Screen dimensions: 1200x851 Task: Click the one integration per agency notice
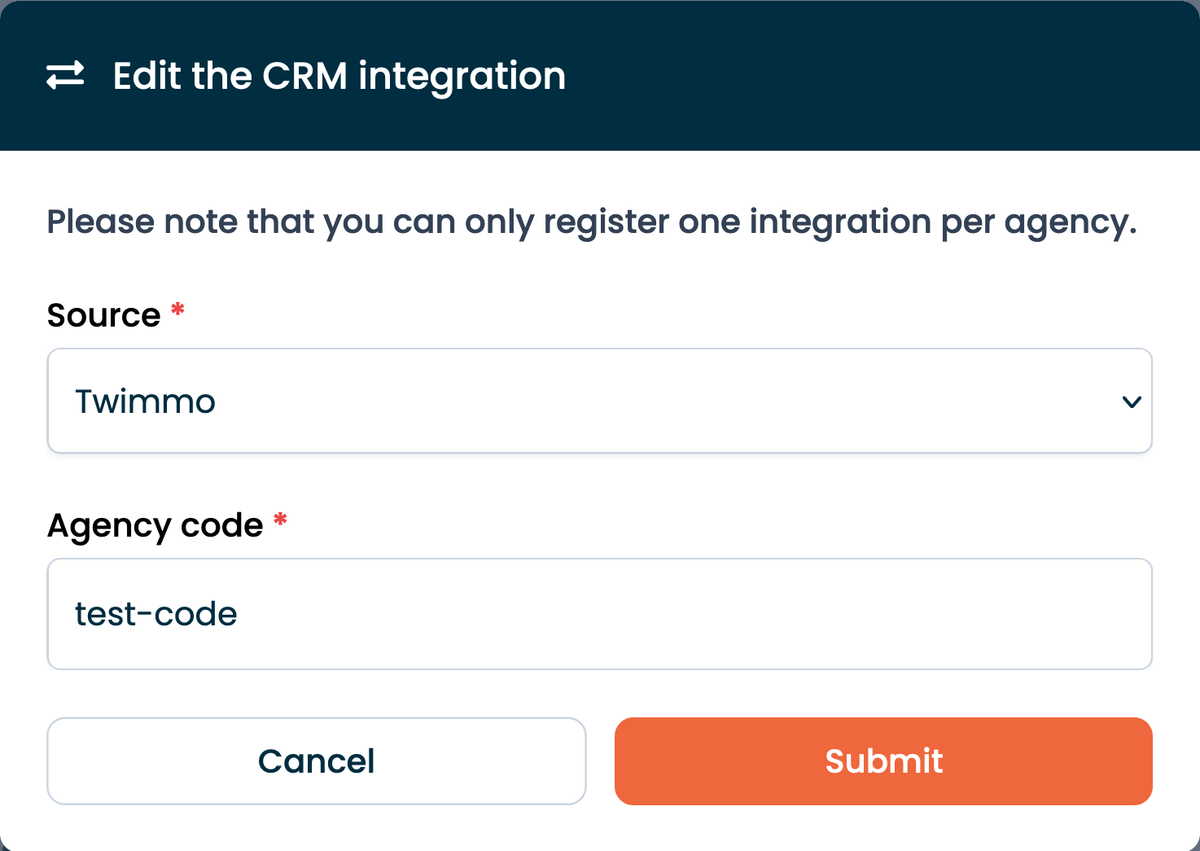point(590,221)
